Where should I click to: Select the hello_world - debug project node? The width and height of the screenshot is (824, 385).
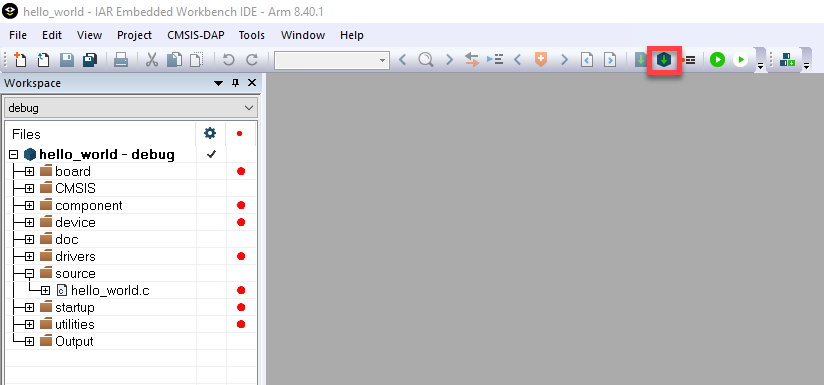pos(107,155)
